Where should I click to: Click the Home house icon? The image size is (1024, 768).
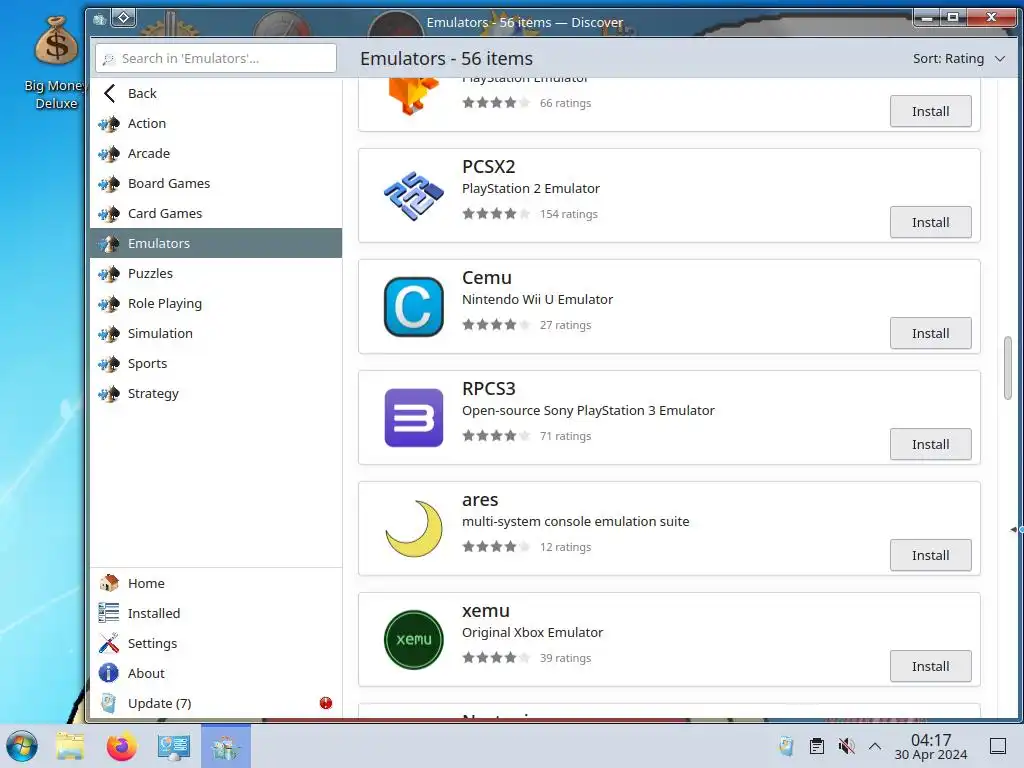coord(108,583)
